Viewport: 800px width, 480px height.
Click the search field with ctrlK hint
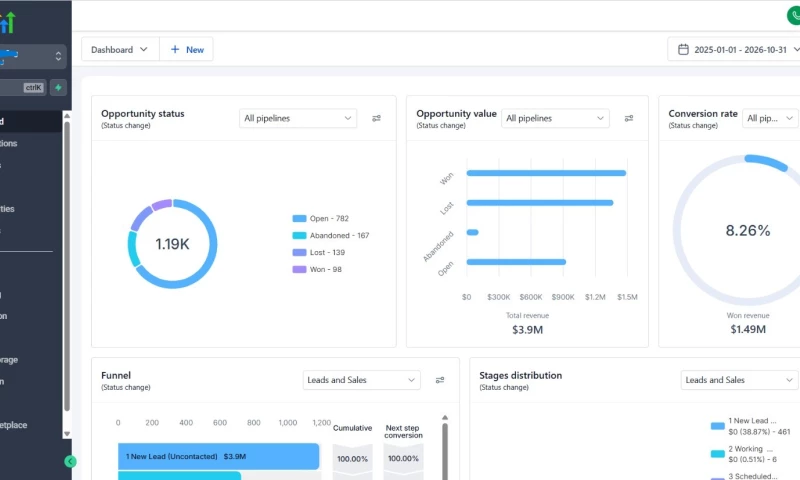click(x=23, y=88)
